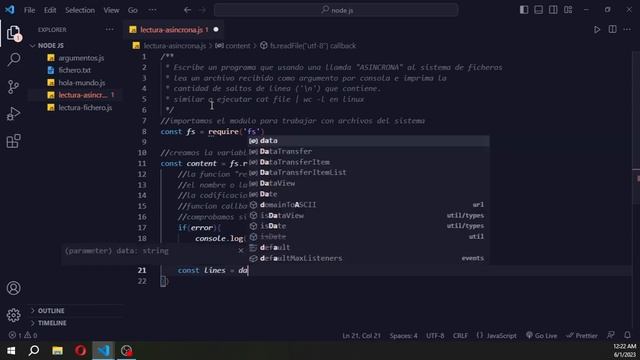The height and width of the screenshot is (360, 640).
Task: Choose 'data' autocomplete suggestion
Action: 369,141
